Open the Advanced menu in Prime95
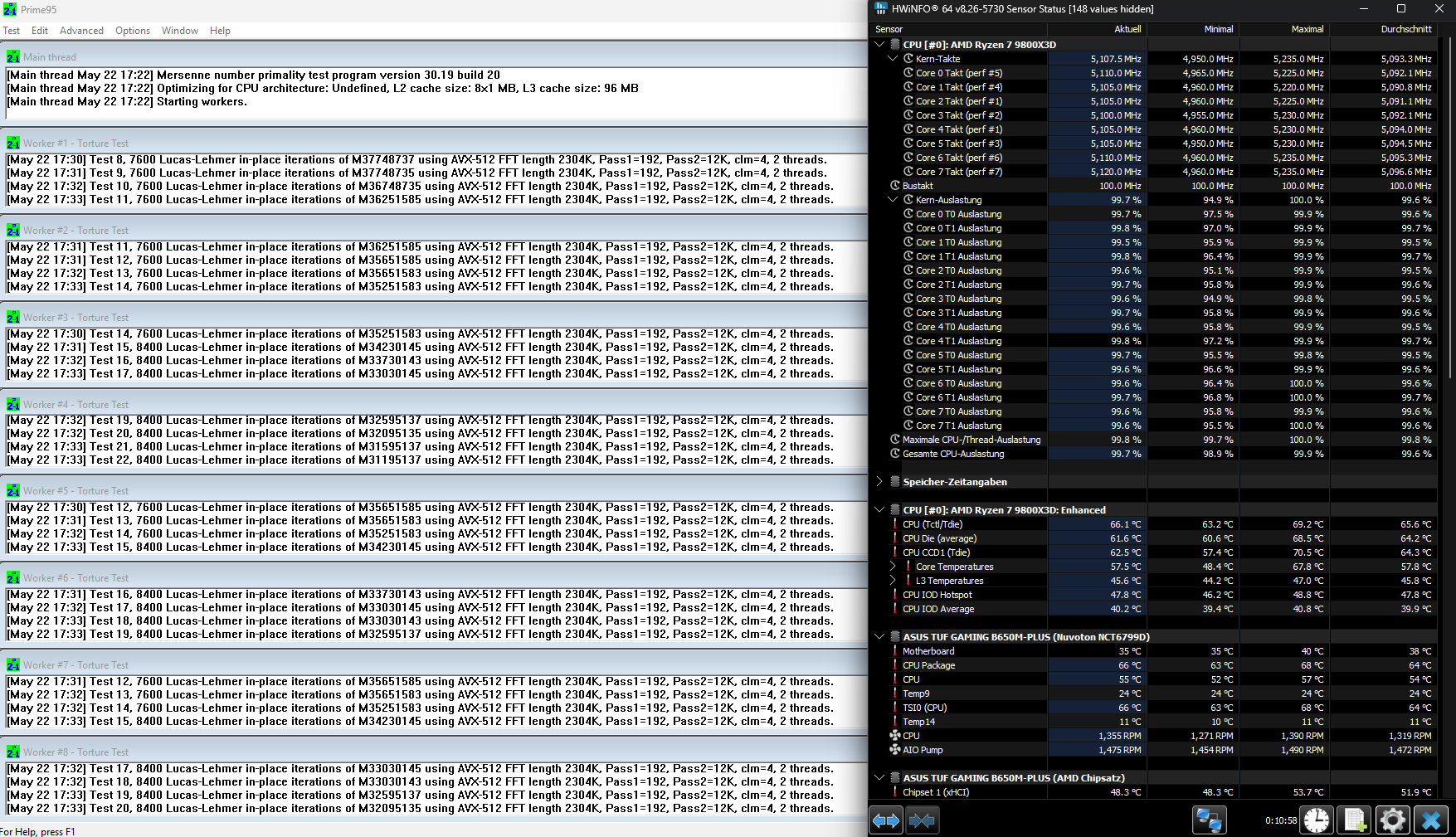This screenshot has height=837, width=1456. pyautogui.click(x=81, y=31)
